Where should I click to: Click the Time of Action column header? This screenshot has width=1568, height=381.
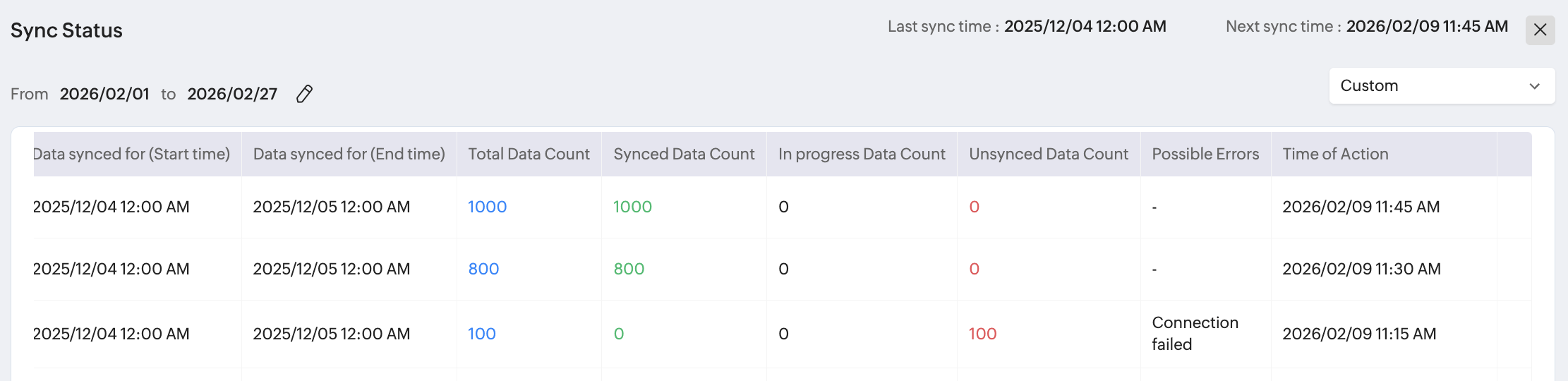pos(1335,154)
